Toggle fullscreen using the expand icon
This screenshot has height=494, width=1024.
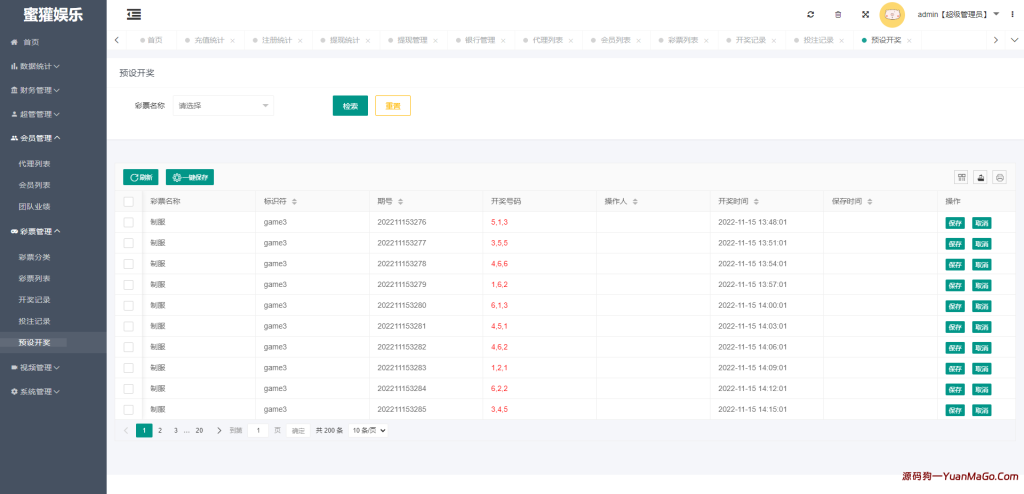[x=865, y=15]
